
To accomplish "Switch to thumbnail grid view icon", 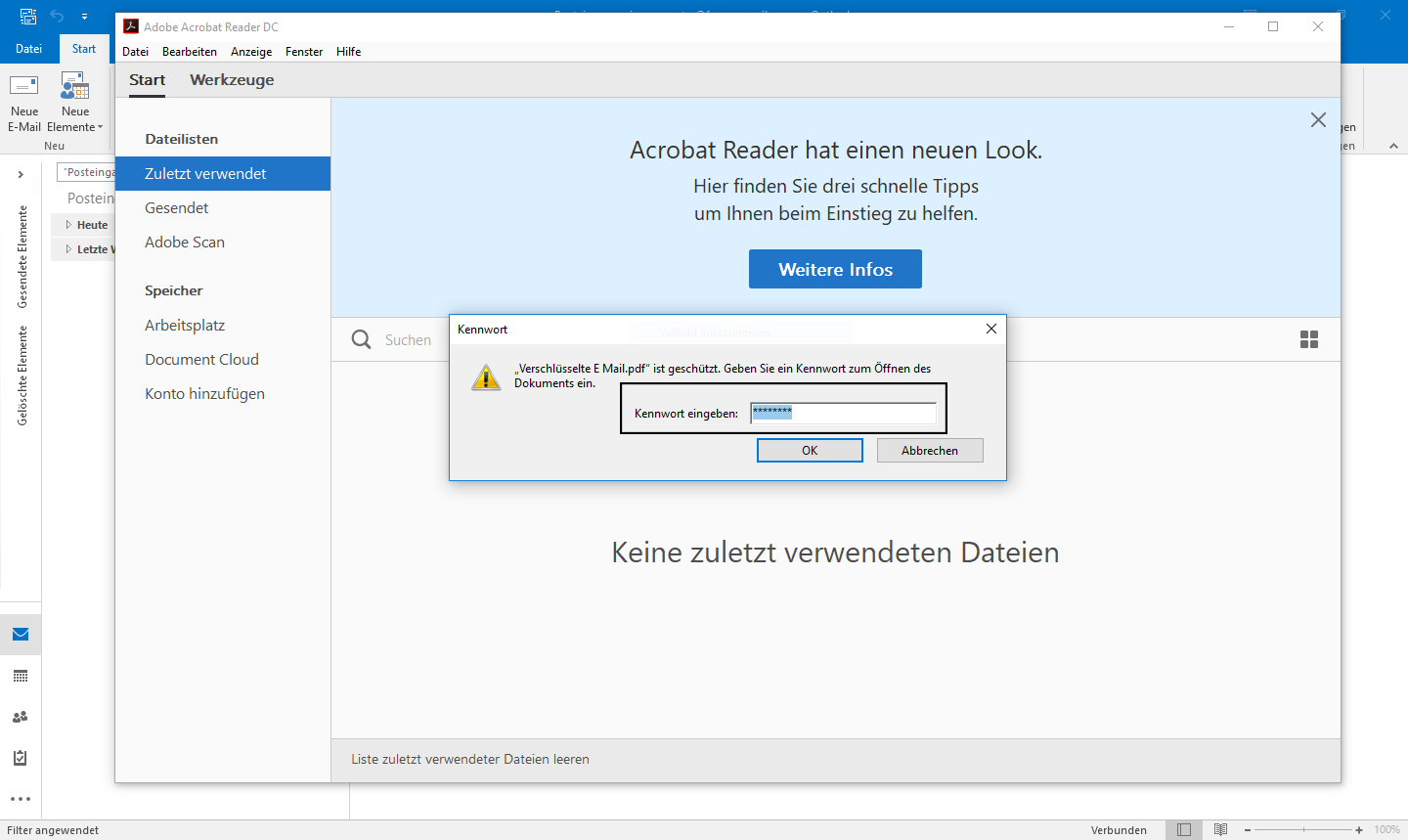I will [x=1309, y=339].
